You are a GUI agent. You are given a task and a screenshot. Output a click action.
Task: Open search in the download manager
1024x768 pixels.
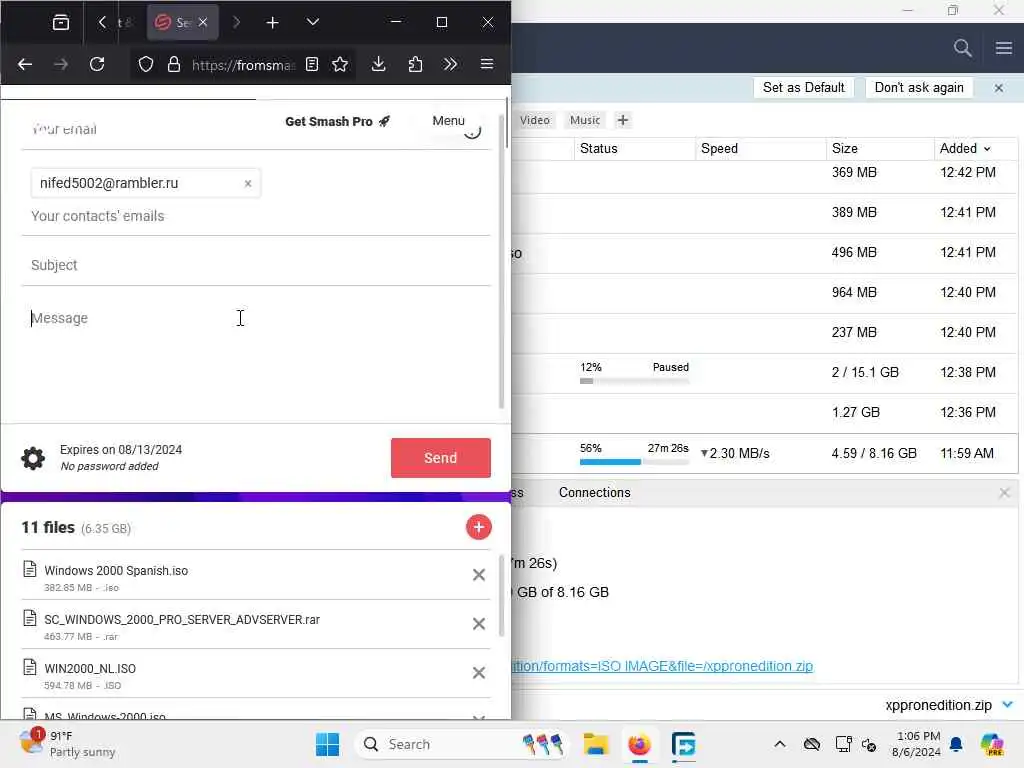click(x=962, y=48)
